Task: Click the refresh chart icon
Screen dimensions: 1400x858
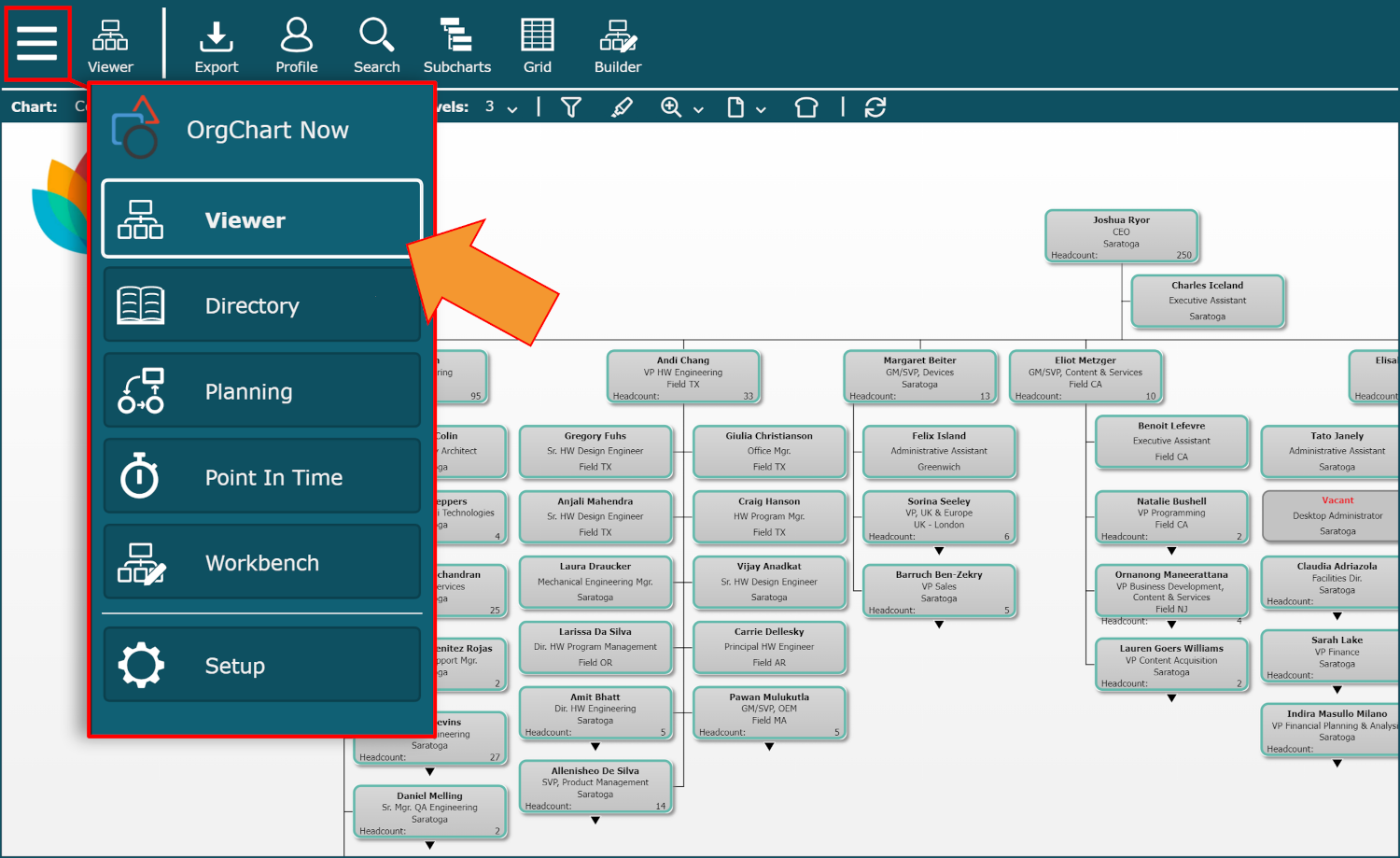Action: [x=875, y=107]
